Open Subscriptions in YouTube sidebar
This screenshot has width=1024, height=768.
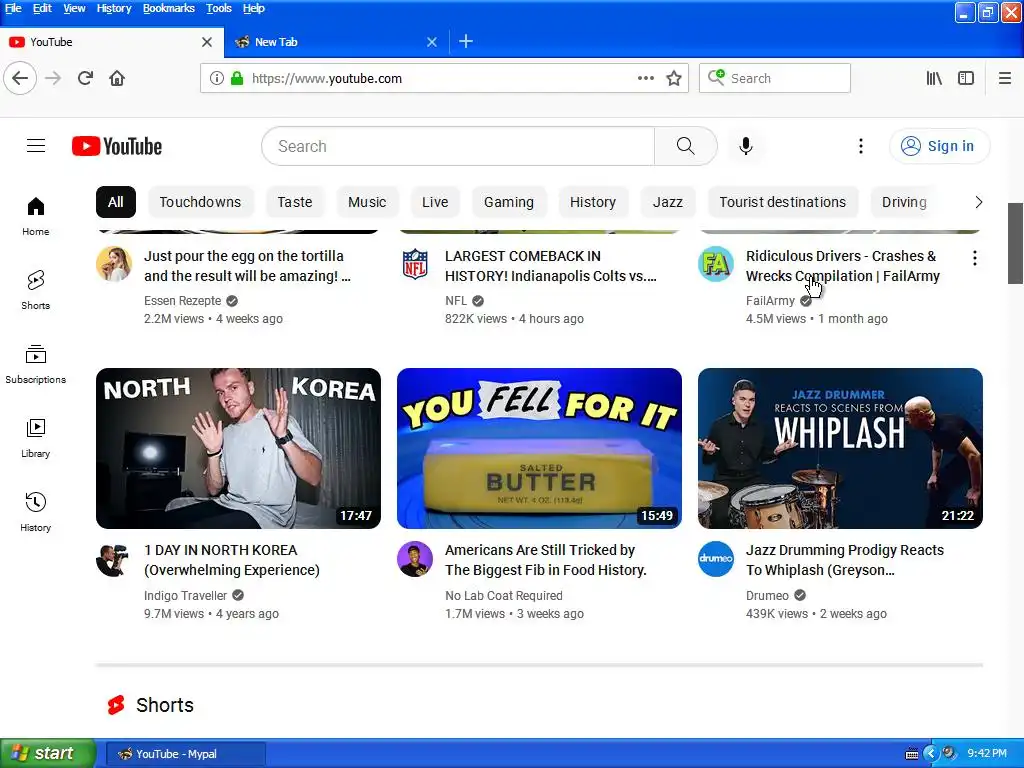tap(36, 364)
